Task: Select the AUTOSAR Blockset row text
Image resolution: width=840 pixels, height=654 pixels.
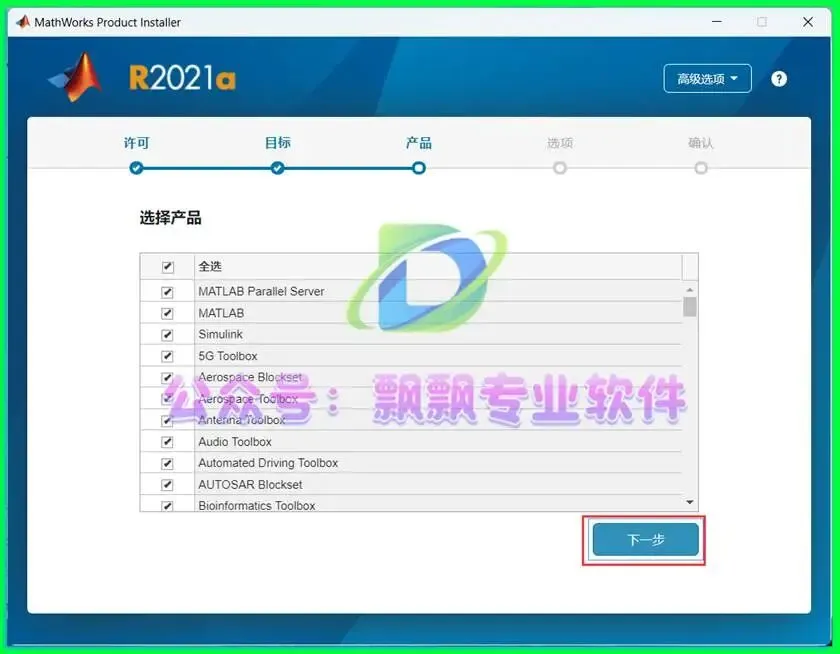Action: pyautogui.click(x=250, y=484)
